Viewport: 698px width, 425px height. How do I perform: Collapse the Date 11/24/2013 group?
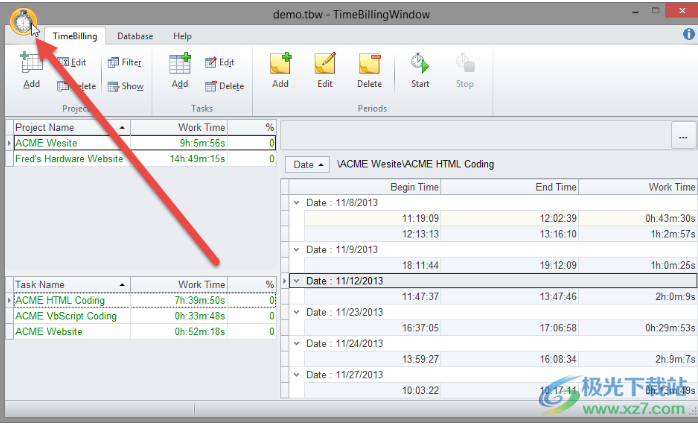(x=296, y=344)
